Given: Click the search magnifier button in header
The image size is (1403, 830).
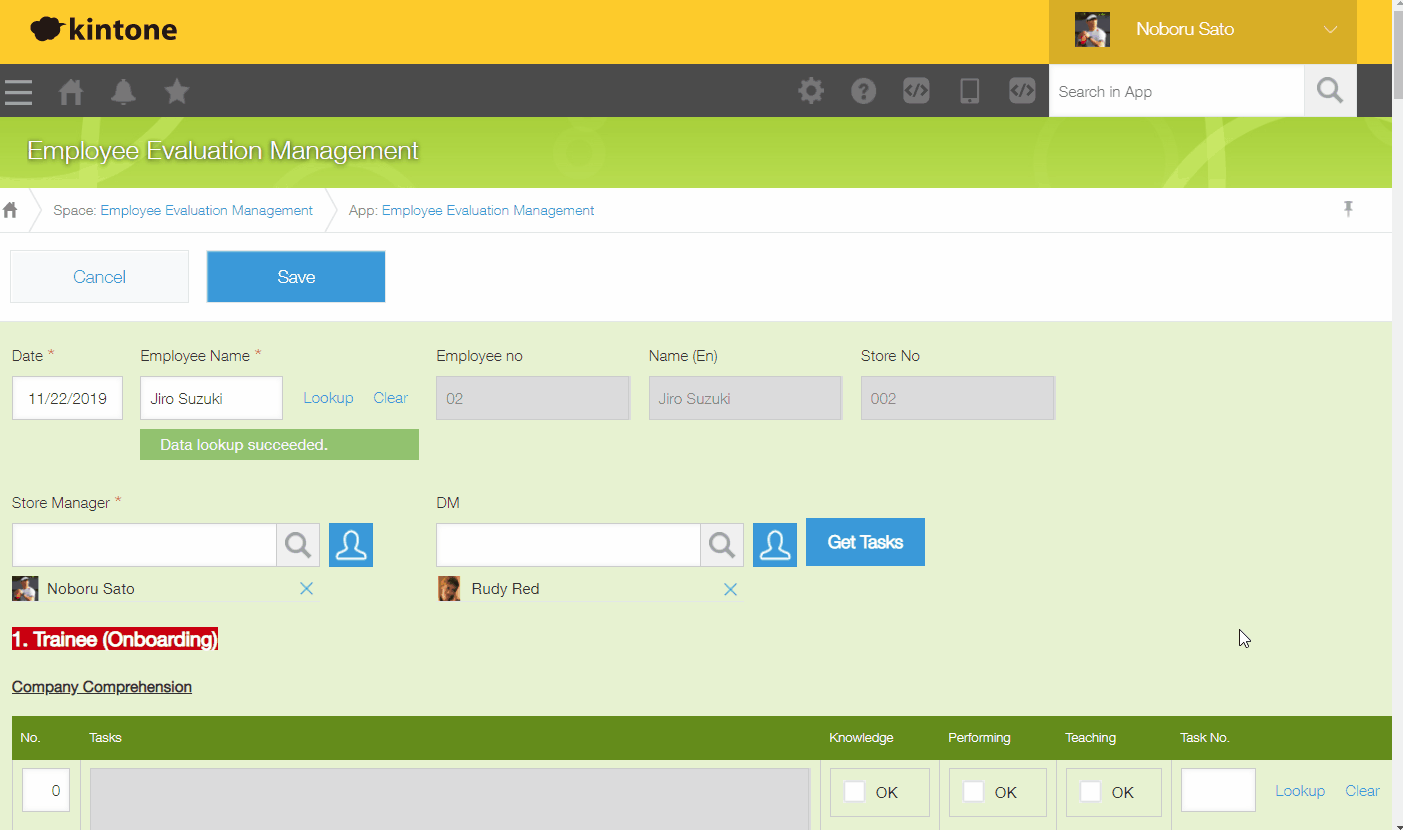Looking at the screenshot, I should pos(1330,91).
